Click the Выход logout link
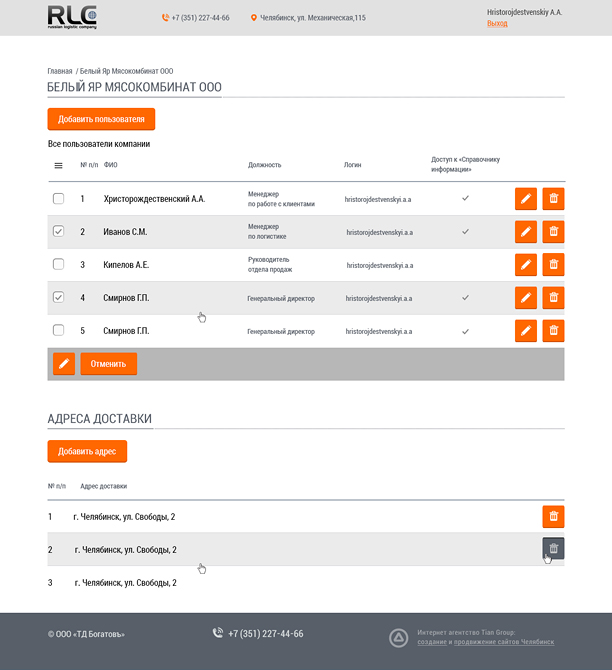Screen dimensions: 612x670 point(497,24)
